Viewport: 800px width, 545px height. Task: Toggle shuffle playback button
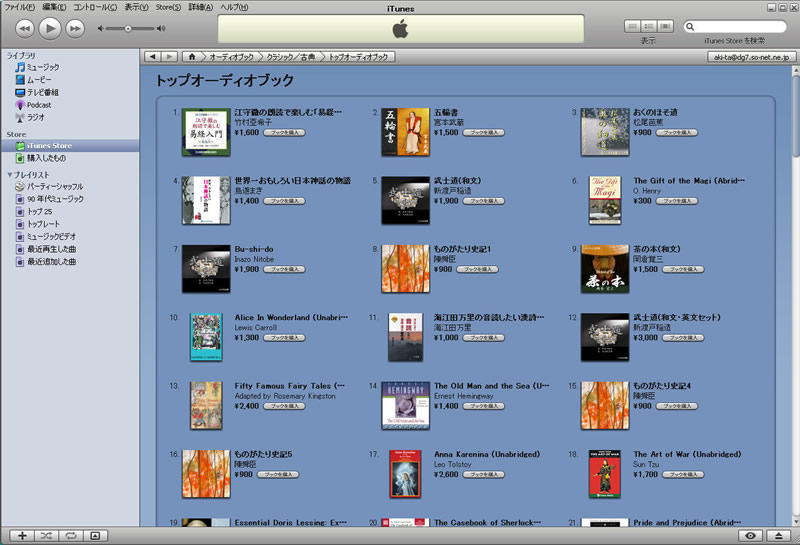(46, 535)
